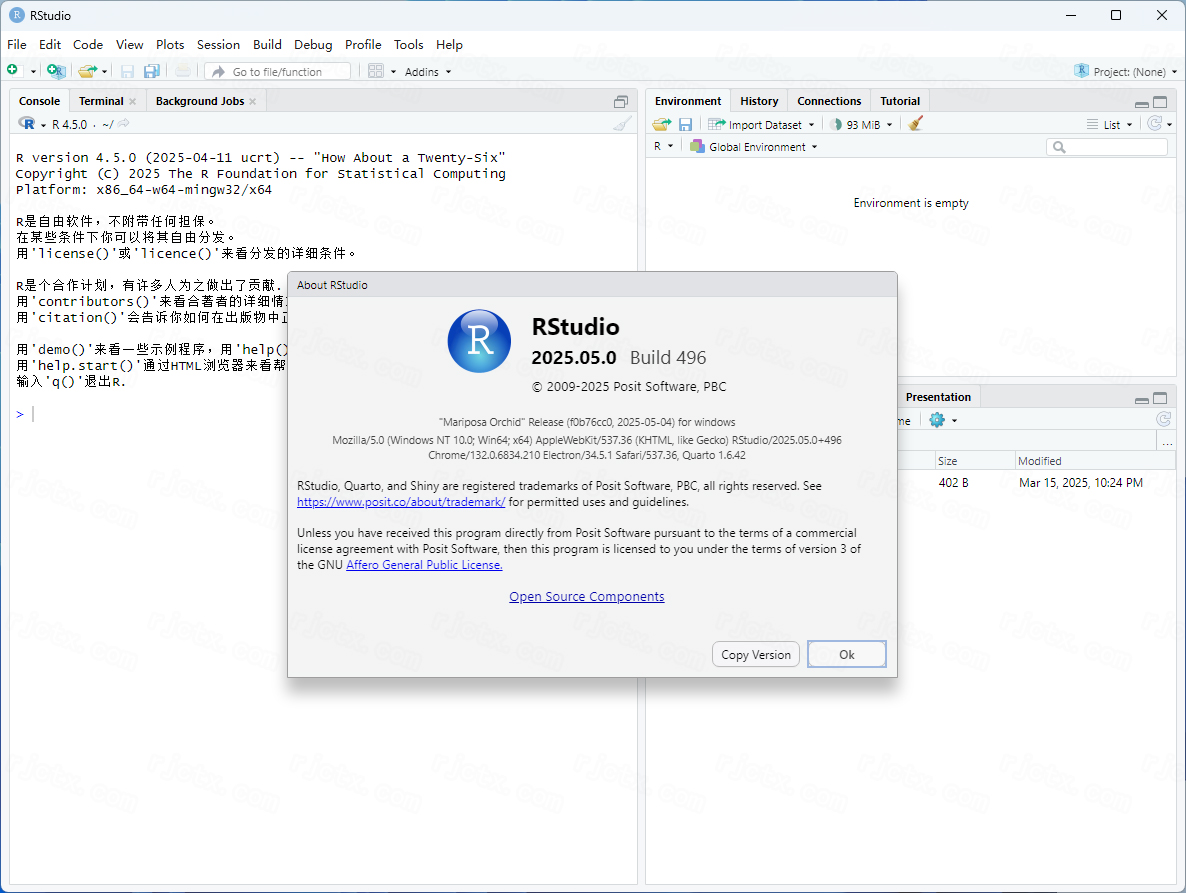1186x893 pixels.
Task: Click the Print icon in the main toolbar
Action: [183, 71]
